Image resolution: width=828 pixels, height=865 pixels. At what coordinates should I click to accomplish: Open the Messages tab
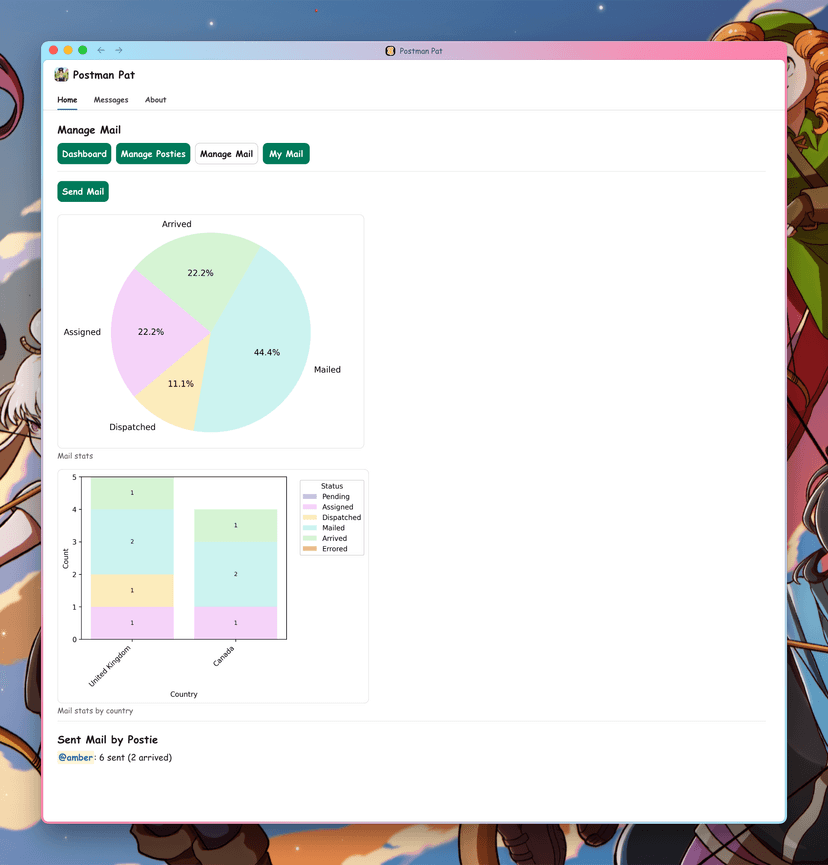(x=111, y=100)
